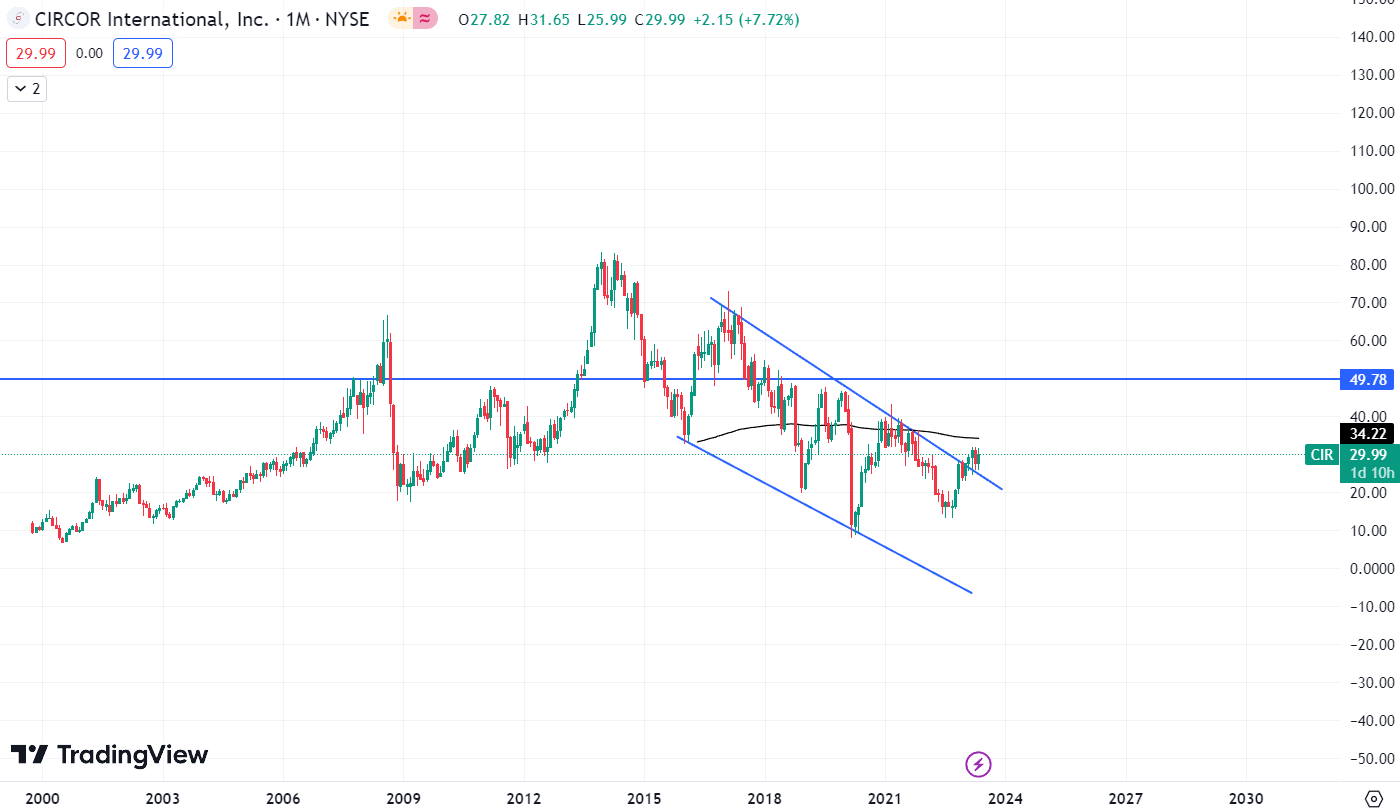Click the C29.99 close value
The image size is (1400, 812).
click(660, 19)
